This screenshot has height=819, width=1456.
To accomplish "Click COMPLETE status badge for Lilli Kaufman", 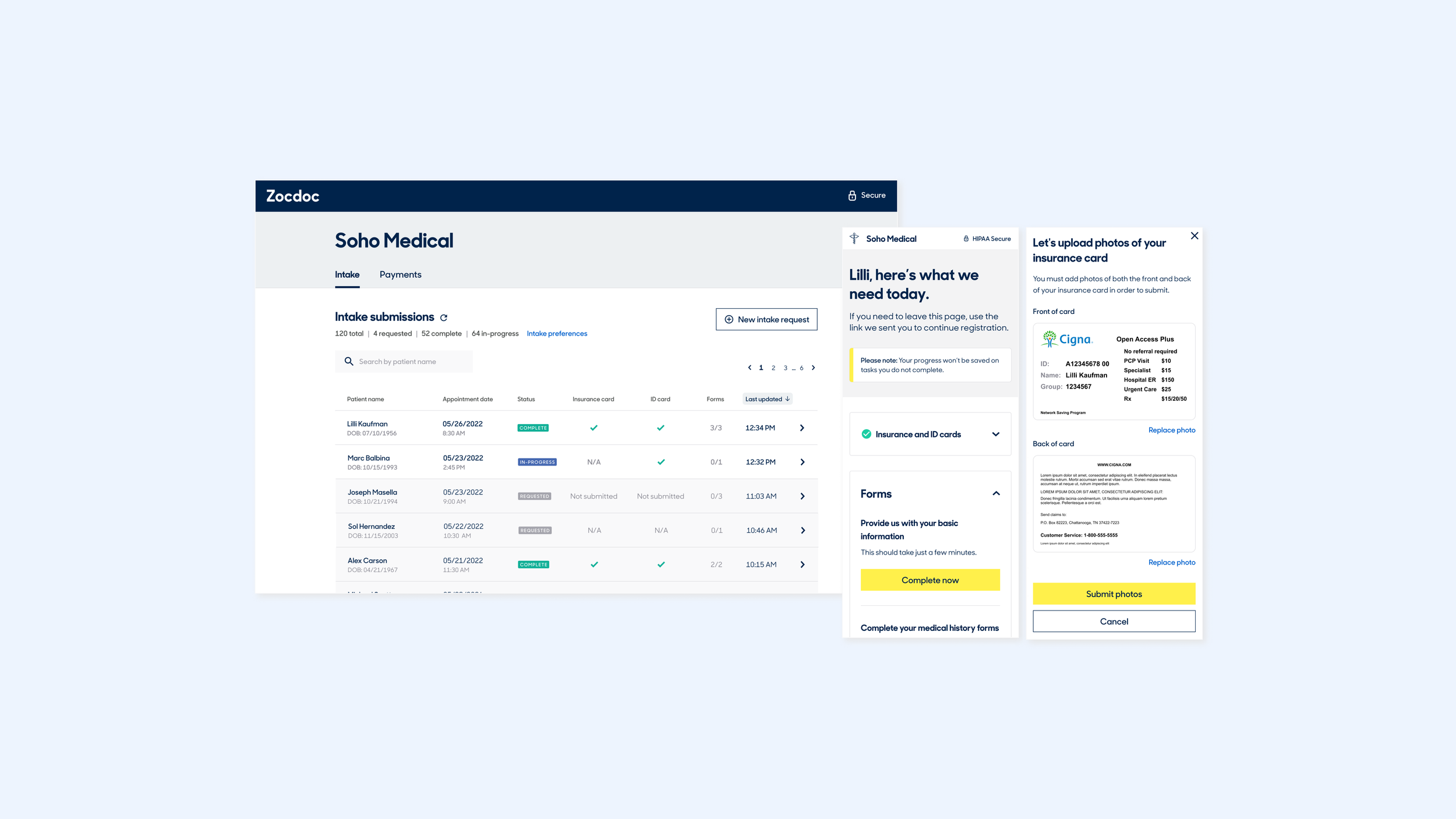I will (533, 428).
